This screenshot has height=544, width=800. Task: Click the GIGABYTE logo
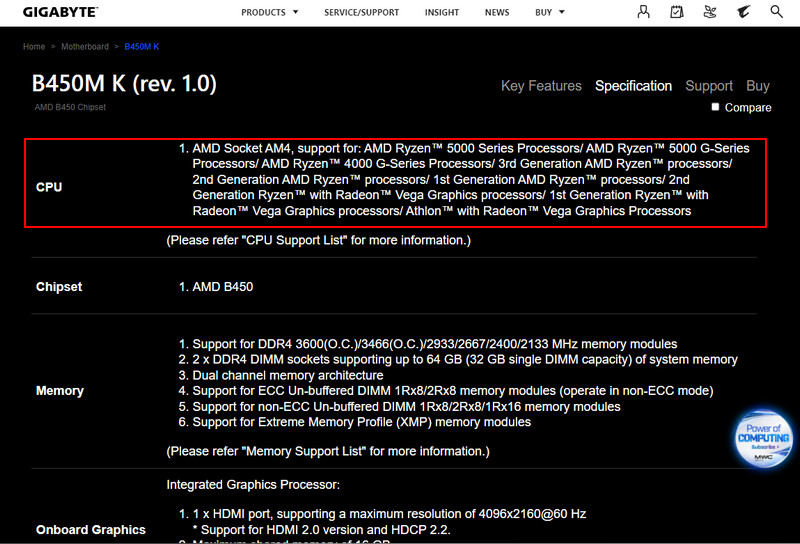coord(60,12)
